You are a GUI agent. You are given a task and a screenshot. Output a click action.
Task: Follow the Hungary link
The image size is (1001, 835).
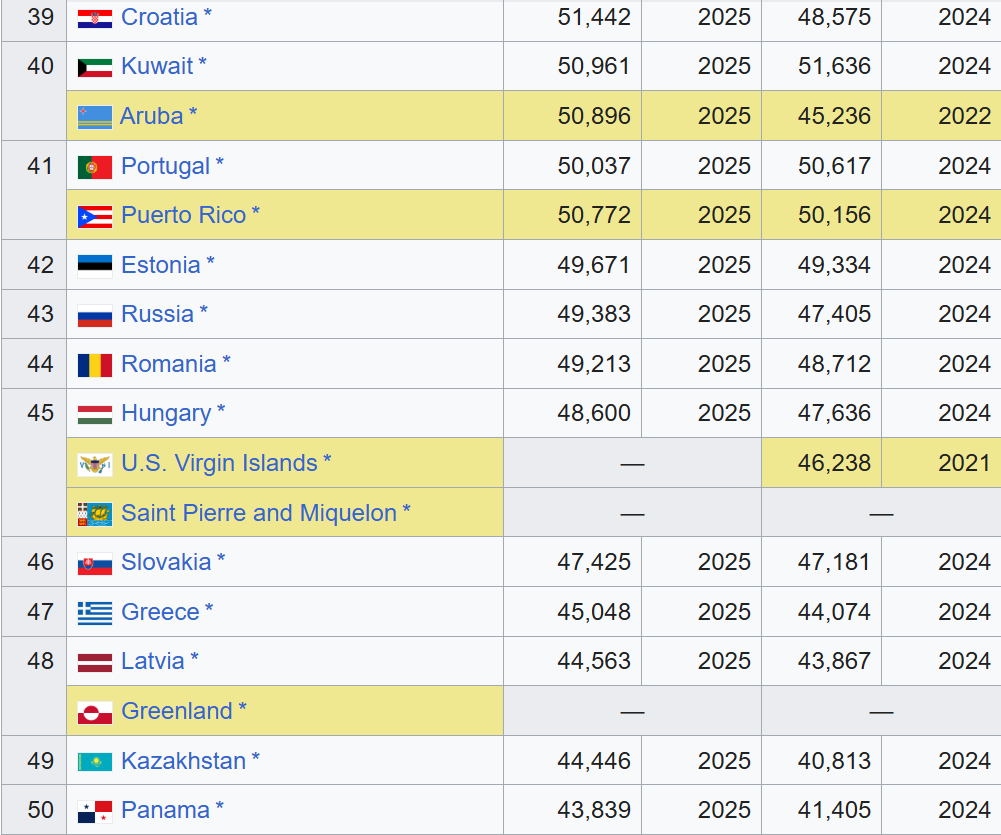[x=165, y=413]
